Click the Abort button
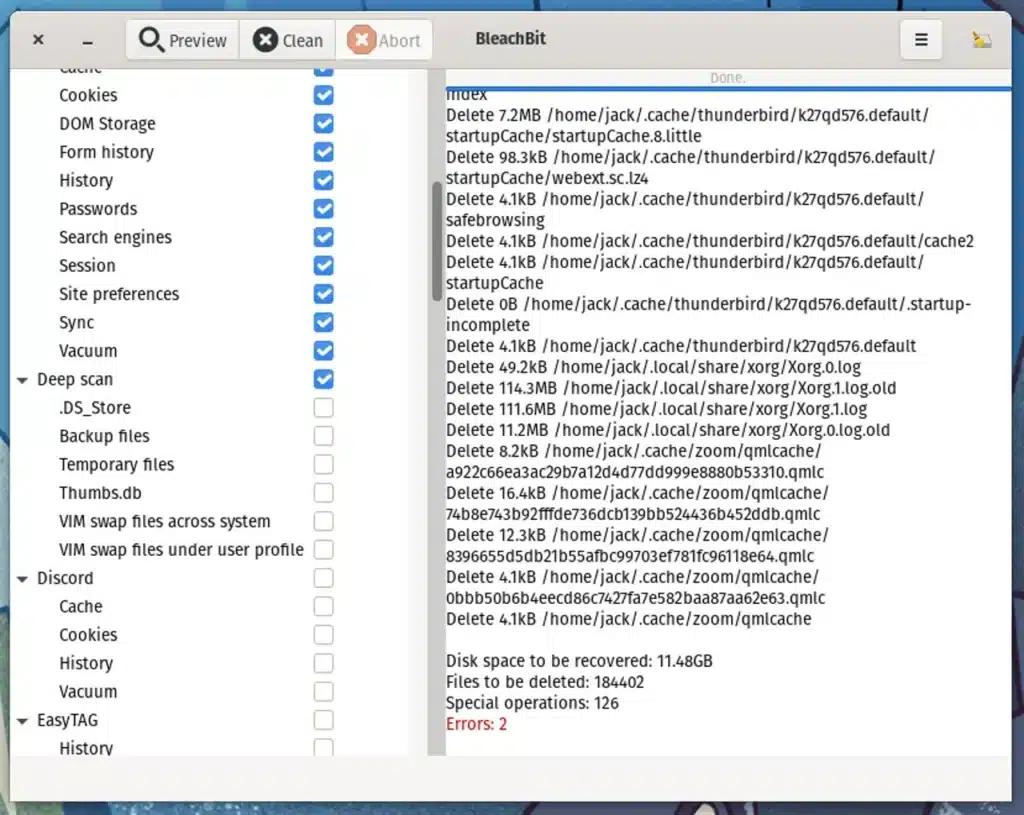Image resolution: width=1024 pixels, height=815 pixels. click(383, 40)
